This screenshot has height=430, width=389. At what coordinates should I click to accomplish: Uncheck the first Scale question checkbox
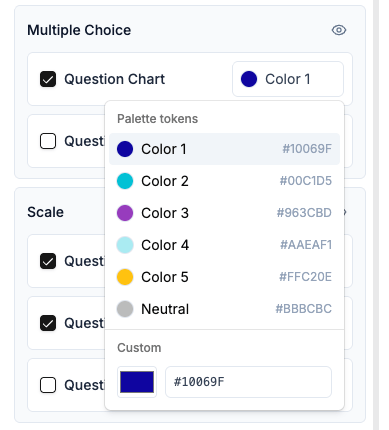tap(48, 261)
